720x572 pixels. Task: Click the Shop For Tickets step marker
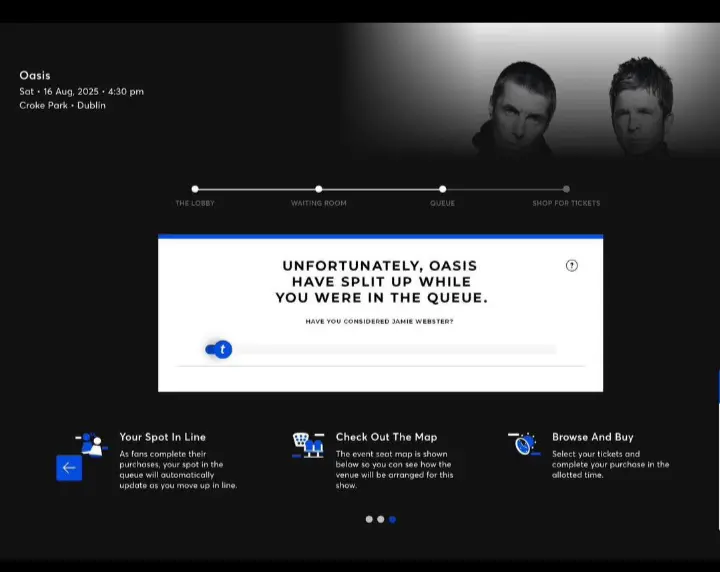click(566, 189)
